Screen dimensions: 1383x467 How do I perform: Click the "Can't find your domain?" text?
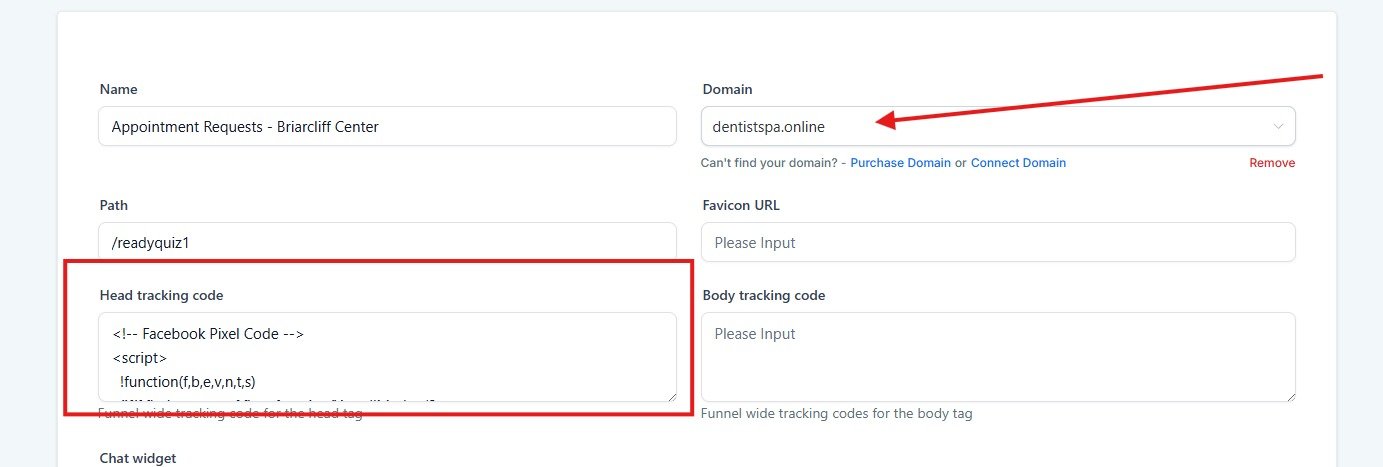click(x=768, y=163)
